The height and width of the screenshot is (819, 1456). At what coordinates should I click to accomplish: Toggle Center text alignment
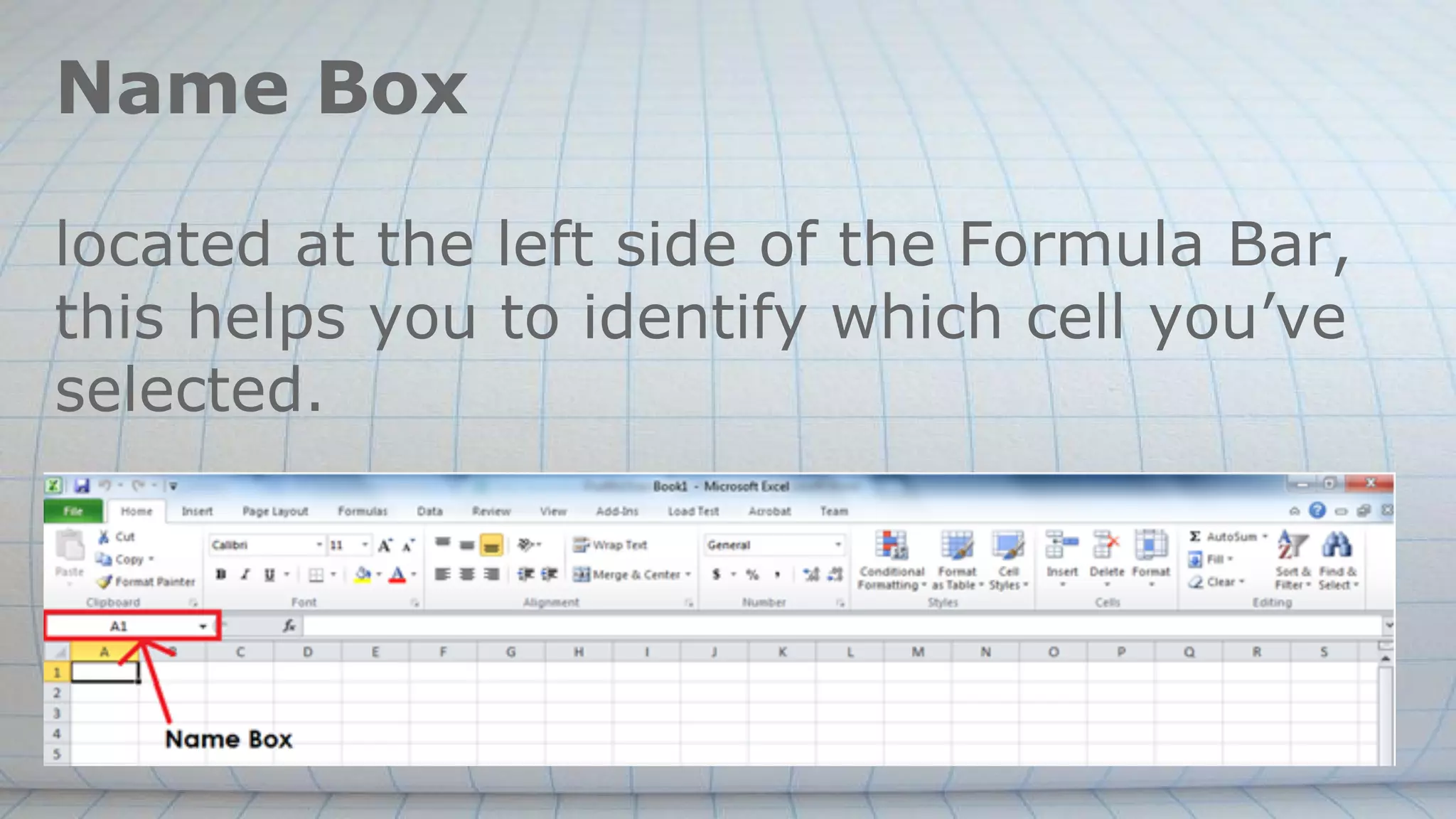pyautogui.click(x=466, y=574)
